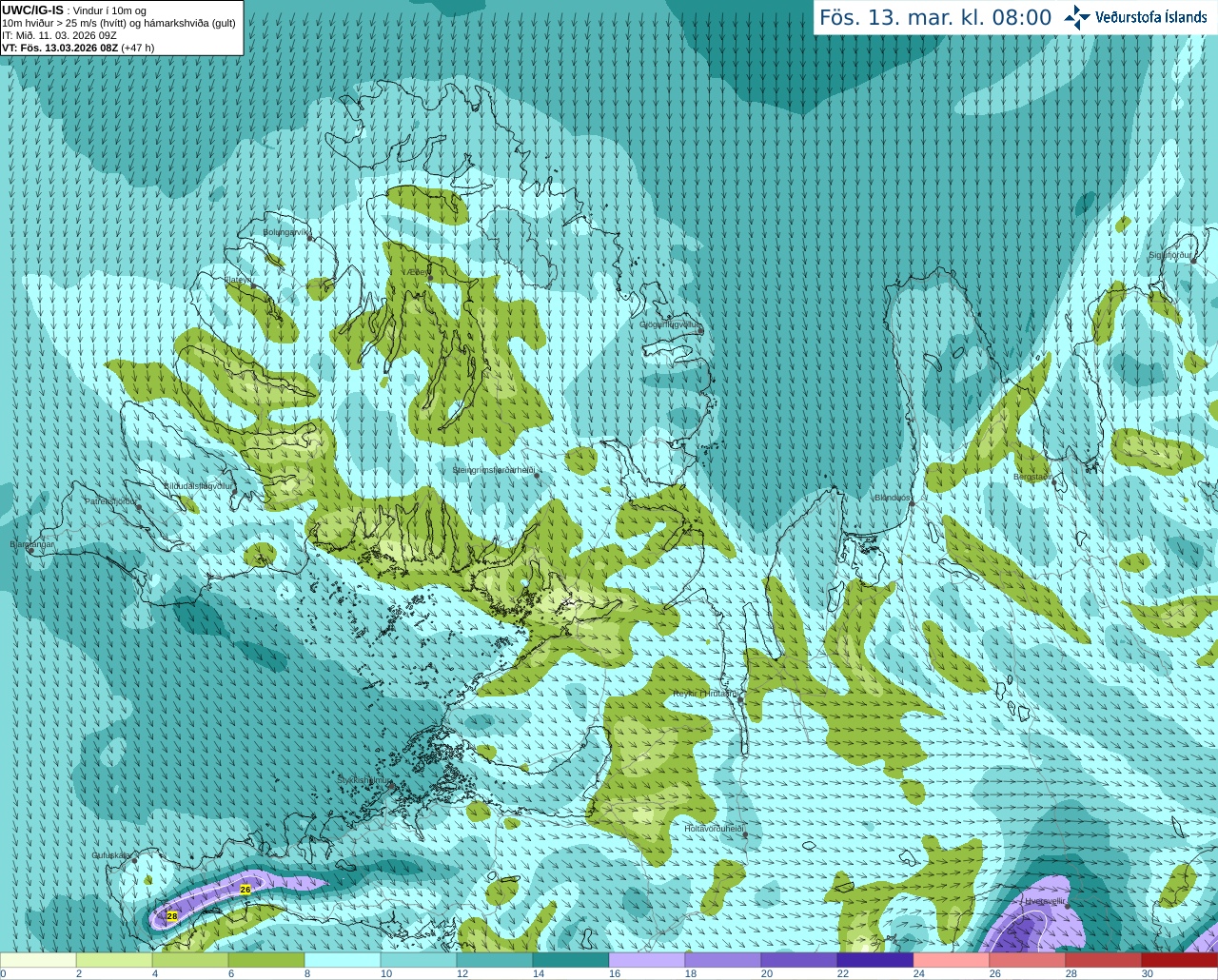Select the 22–24 m/s dark indigo legend swatch
The width and height of the screenshot is (1218, 980).
[875, 960]
